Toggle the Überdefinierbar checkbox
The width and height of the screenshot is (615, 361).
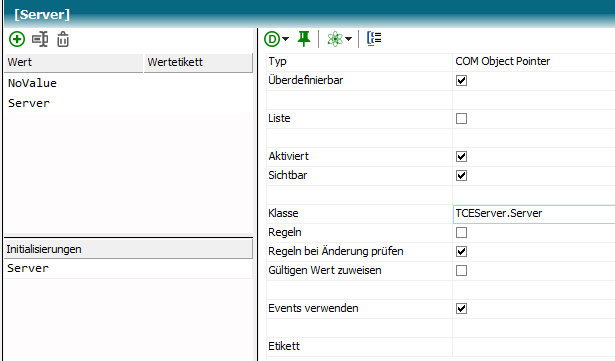(x=461, y=80)
